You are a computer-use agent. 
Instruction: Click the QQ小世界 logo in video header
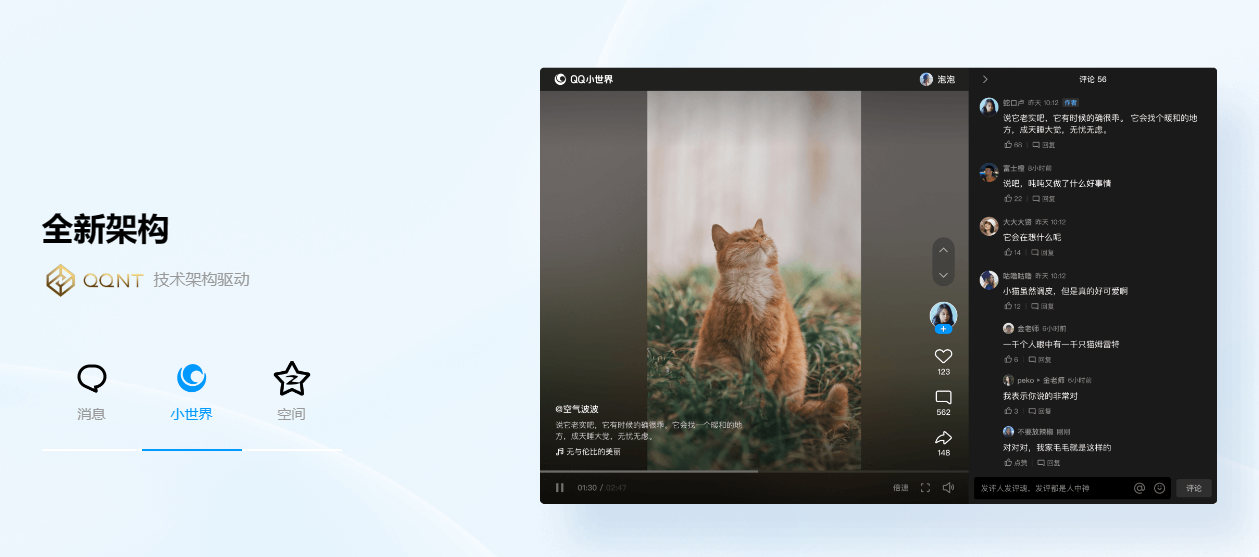584,79
